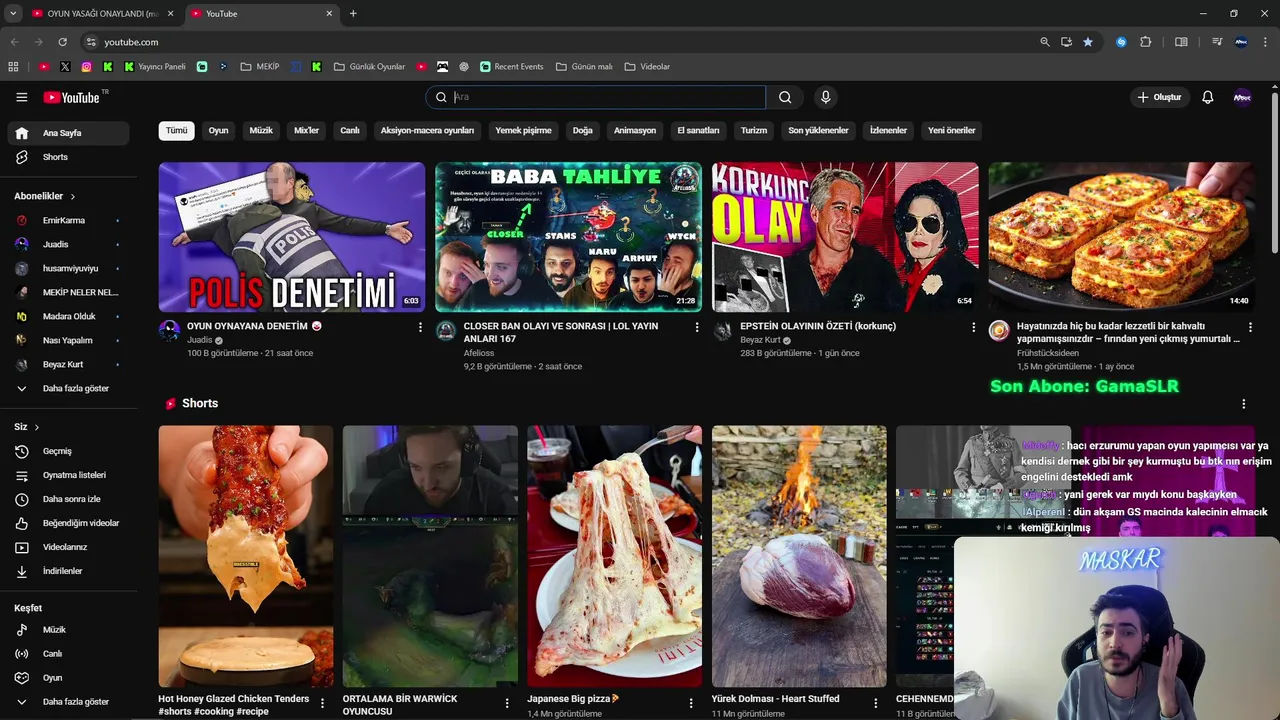The image size is (1280, 720).
Task: Open a new browser tab with plus
Action: coord(353,14)
